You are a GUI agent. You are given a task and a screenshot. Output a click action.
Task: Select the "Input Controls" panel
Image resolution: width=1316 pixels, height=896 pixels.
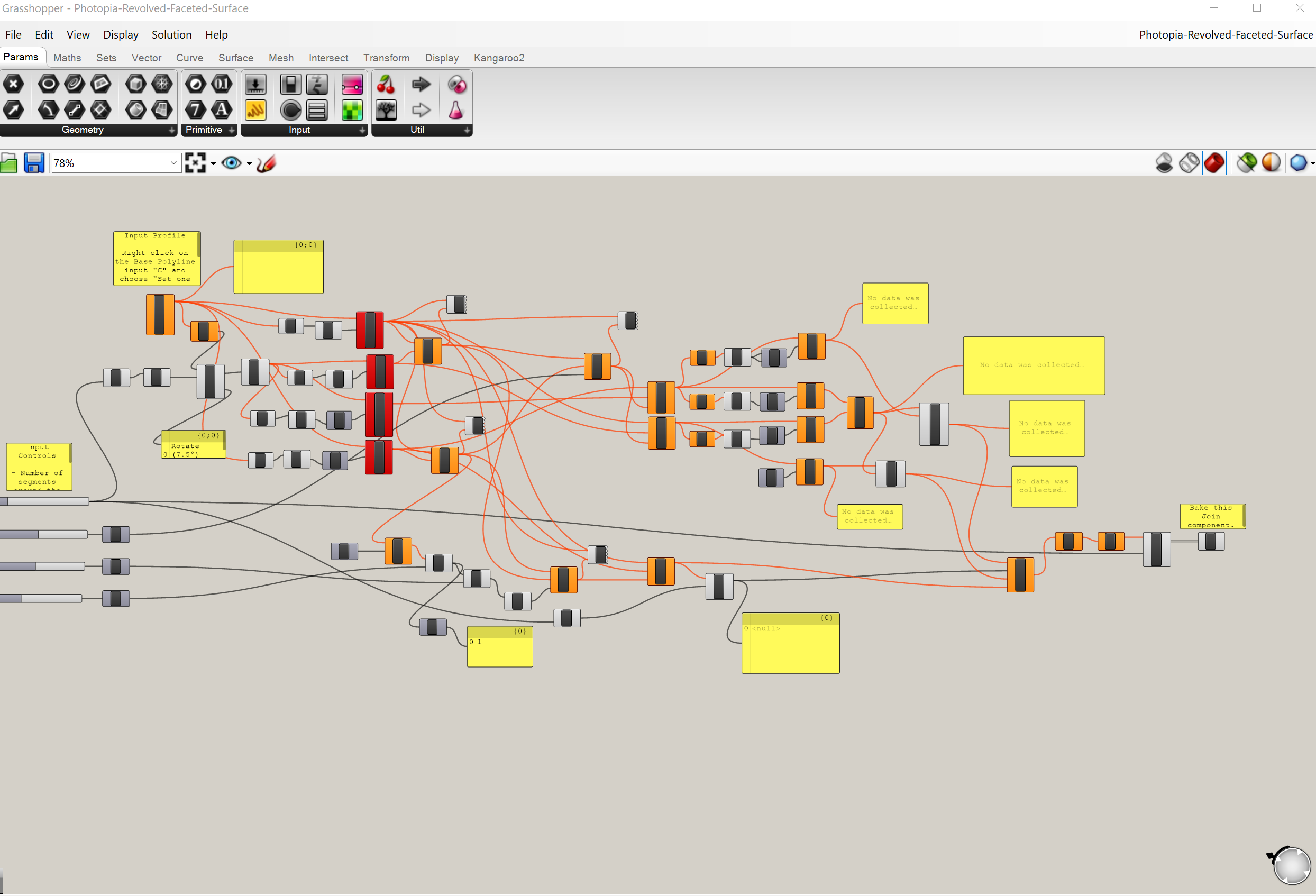(39, 467)
